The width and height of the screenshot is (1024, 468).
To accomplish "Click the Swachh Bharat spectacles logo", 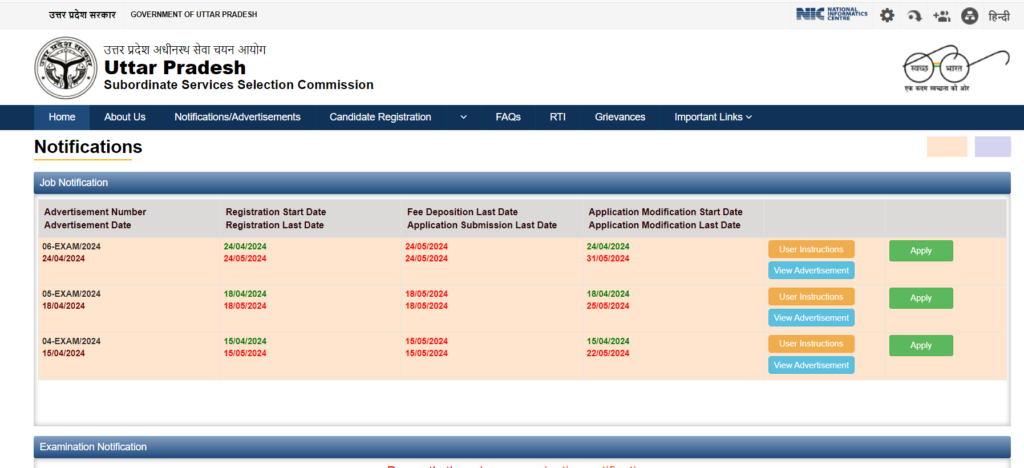I will tap(955, 69).
